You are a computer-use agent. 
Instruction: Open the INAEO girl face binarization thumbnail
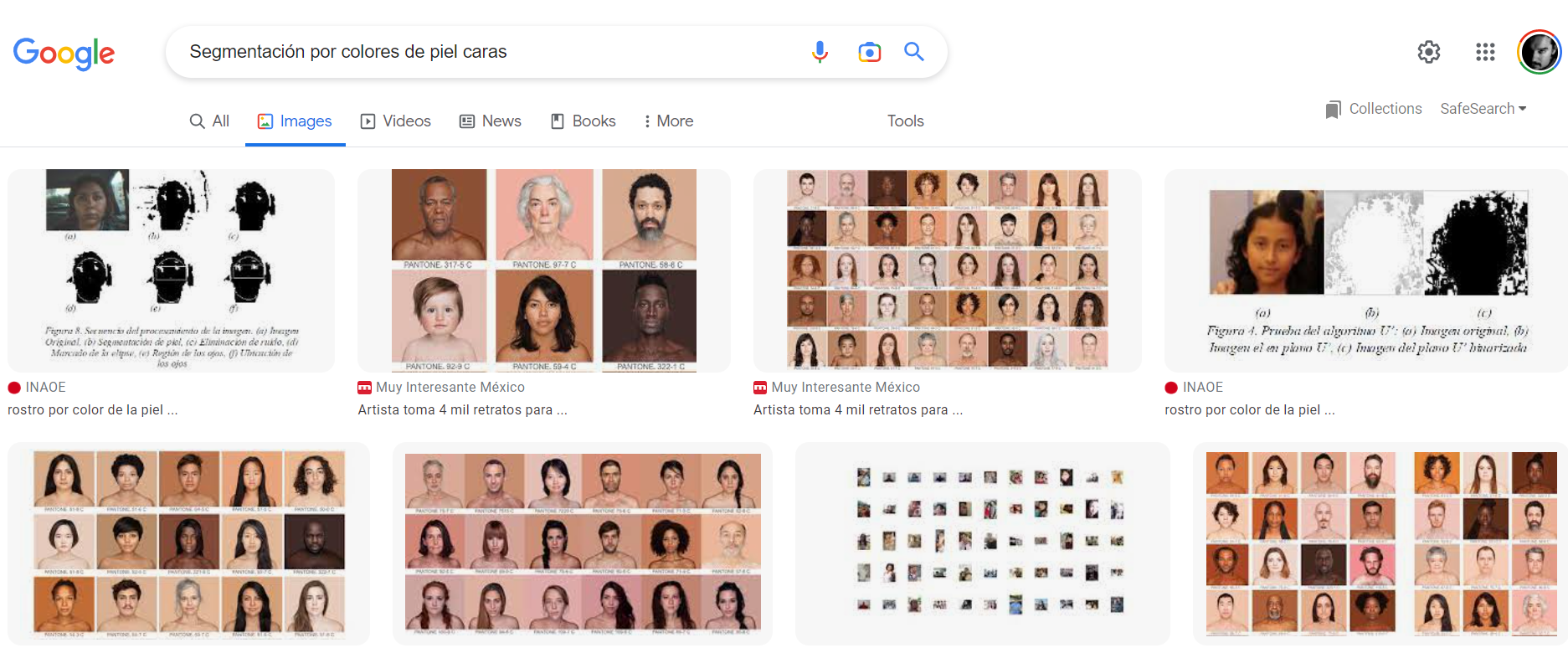(x=1366, y=270)
